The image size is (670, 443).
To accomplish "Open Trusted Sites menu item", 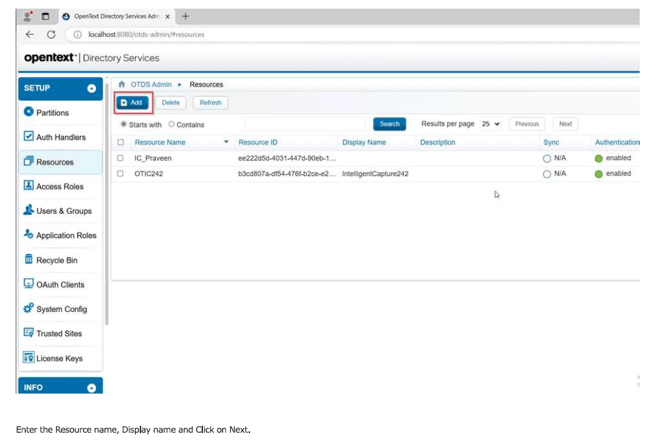I will pyautogui.click(x=59, y=333).
